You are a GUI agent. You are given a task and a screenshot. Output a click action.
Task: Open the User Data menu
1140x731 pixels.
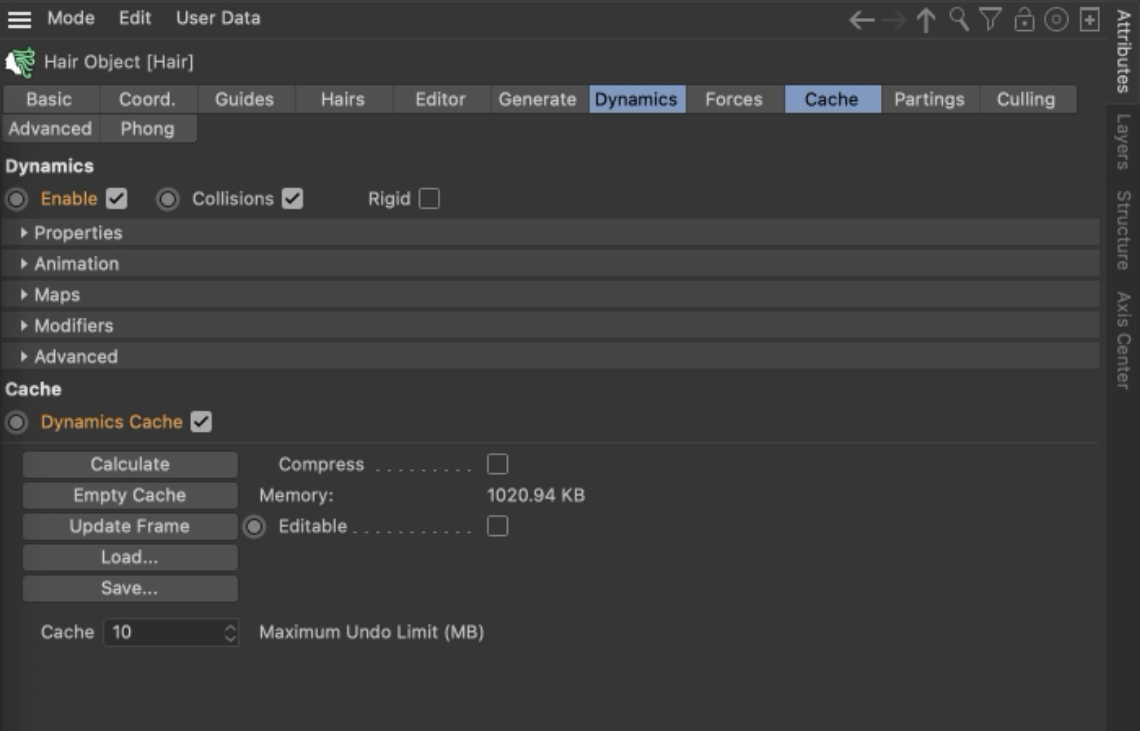tap(218, 18)
